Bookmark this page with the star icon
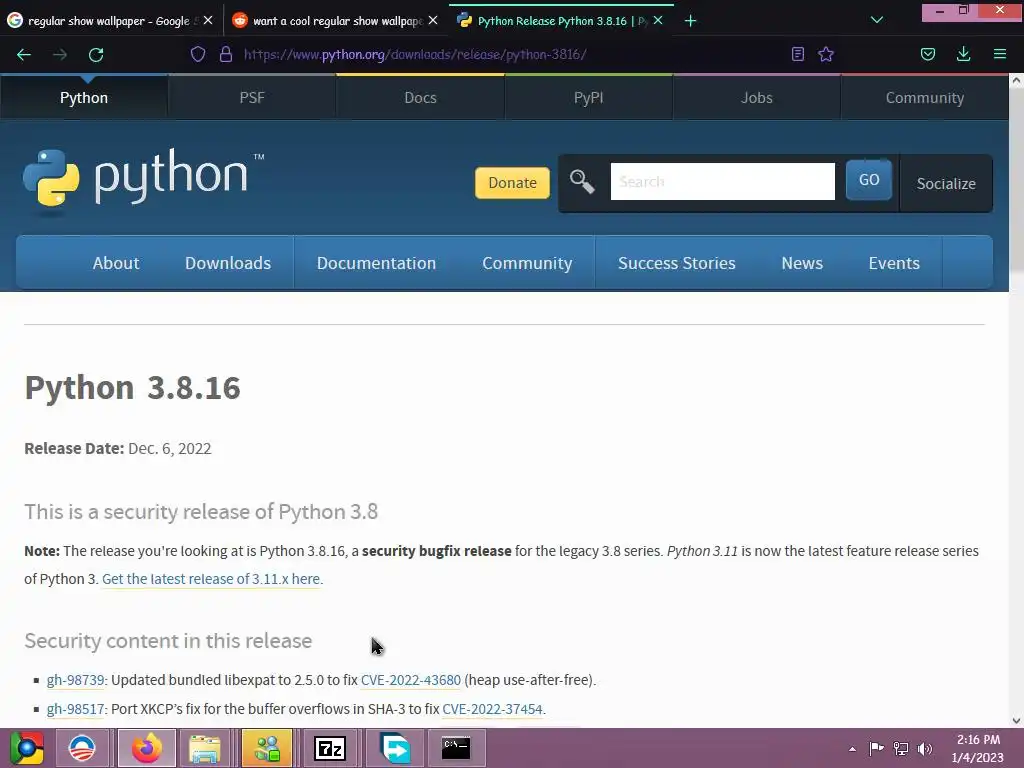 click(826, 54)
